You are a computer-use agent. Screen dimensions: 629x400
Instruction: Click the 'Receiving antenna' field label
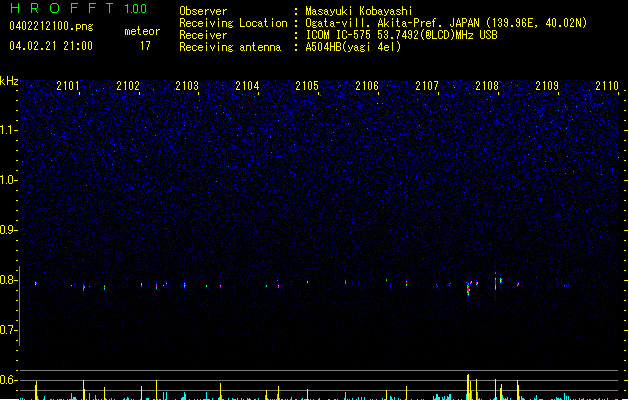coord(230,47)
